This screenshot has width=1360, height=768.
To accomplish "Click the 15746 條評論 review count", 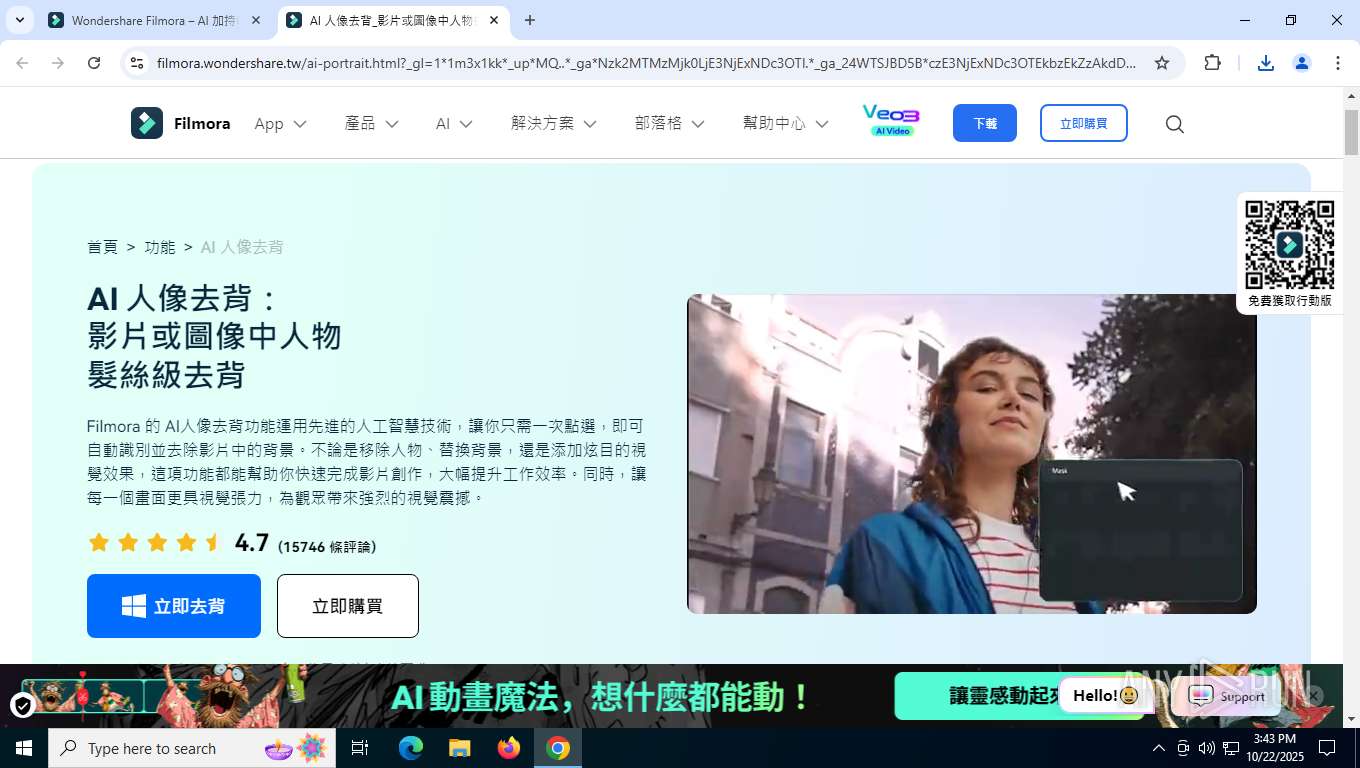I will [328, 547].
